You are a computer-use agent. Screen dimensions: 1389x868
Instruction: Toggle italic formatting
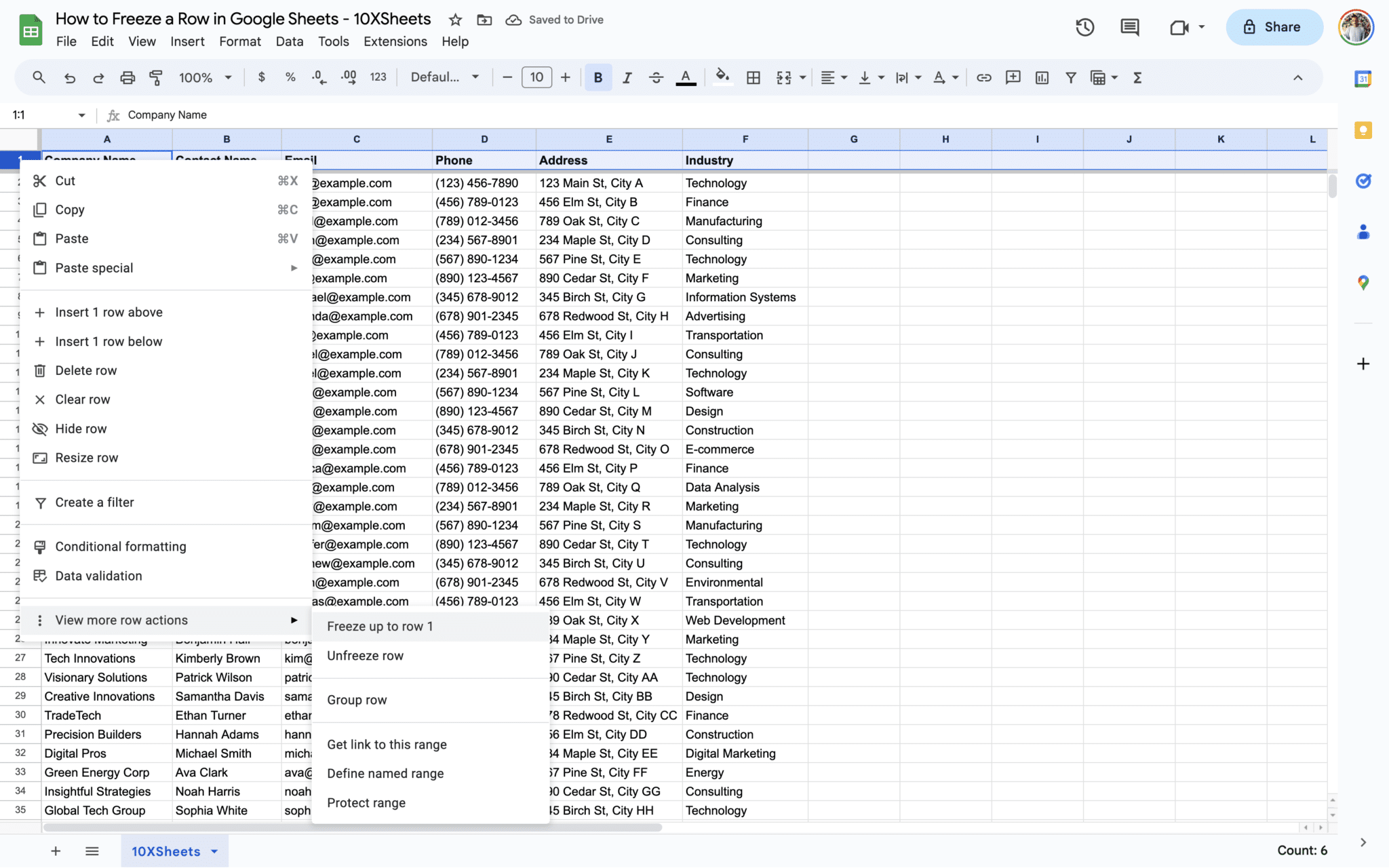(627, 77)
